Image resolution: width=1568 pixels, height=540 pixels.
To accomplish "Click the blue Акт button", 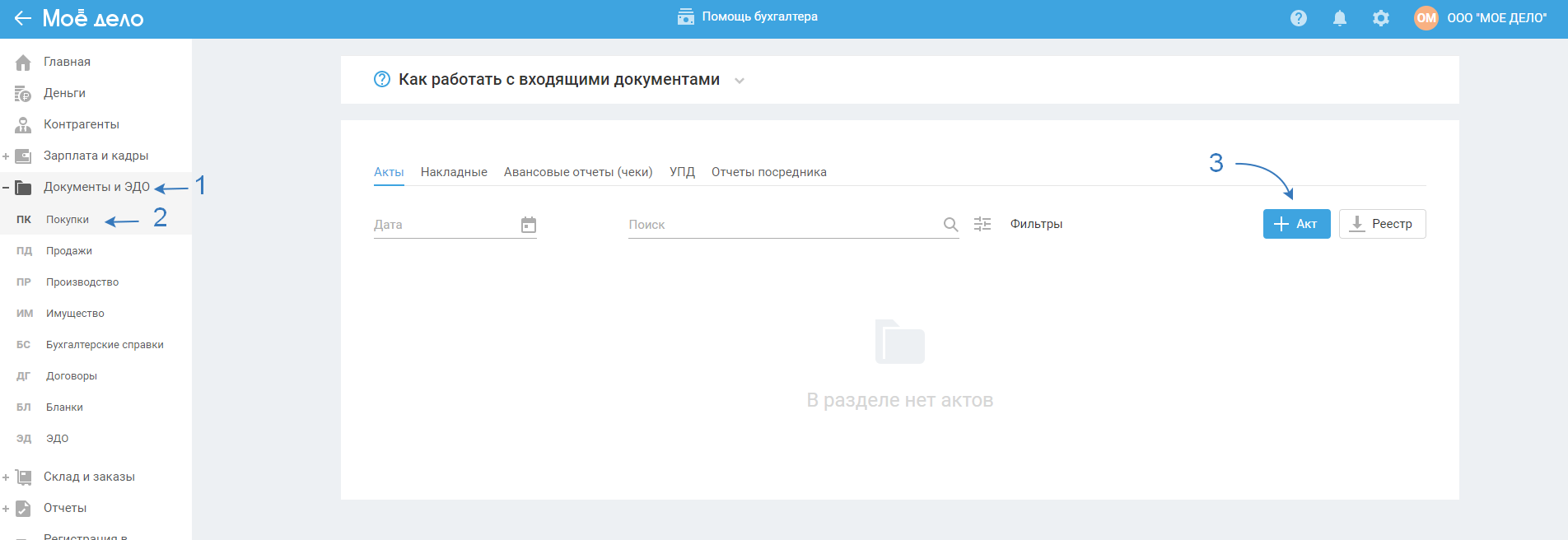I will [x=1296, y=224].
